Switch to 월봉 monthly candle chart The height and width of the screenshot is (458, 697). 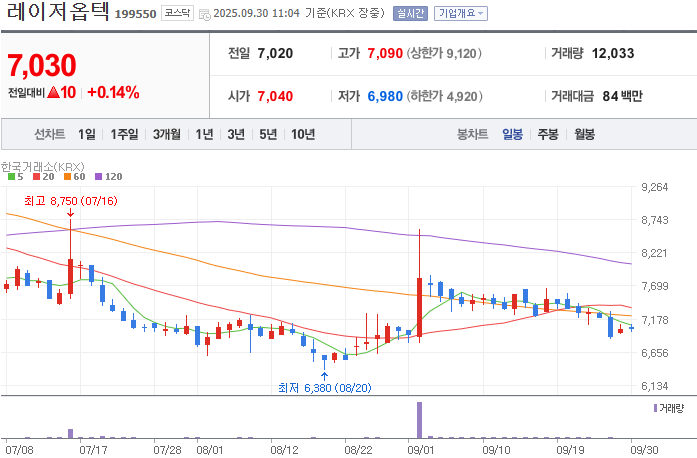coord(585,134)
